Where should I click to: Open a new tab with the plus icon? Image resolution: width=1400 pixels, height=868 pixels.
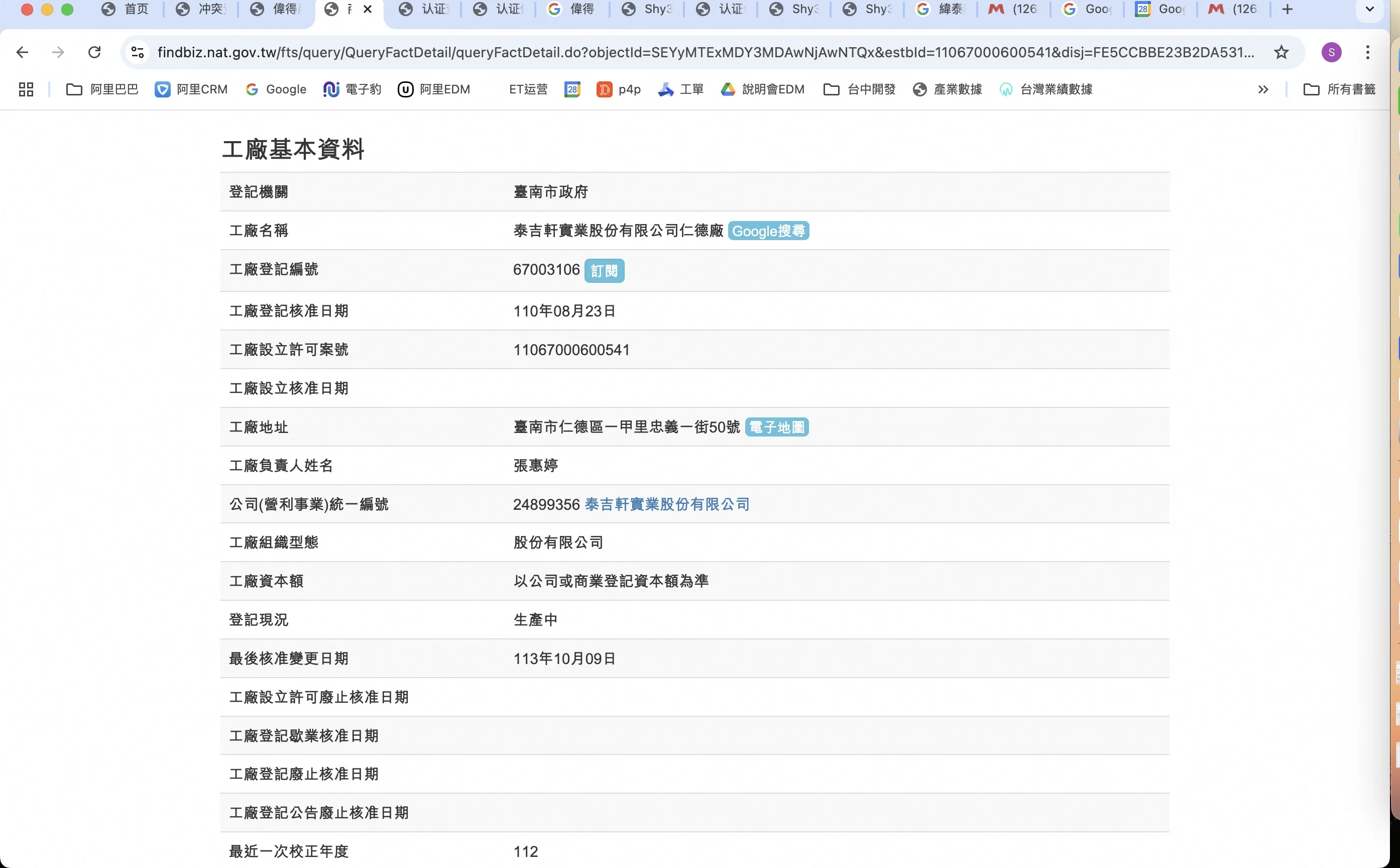click(1288, 9)
